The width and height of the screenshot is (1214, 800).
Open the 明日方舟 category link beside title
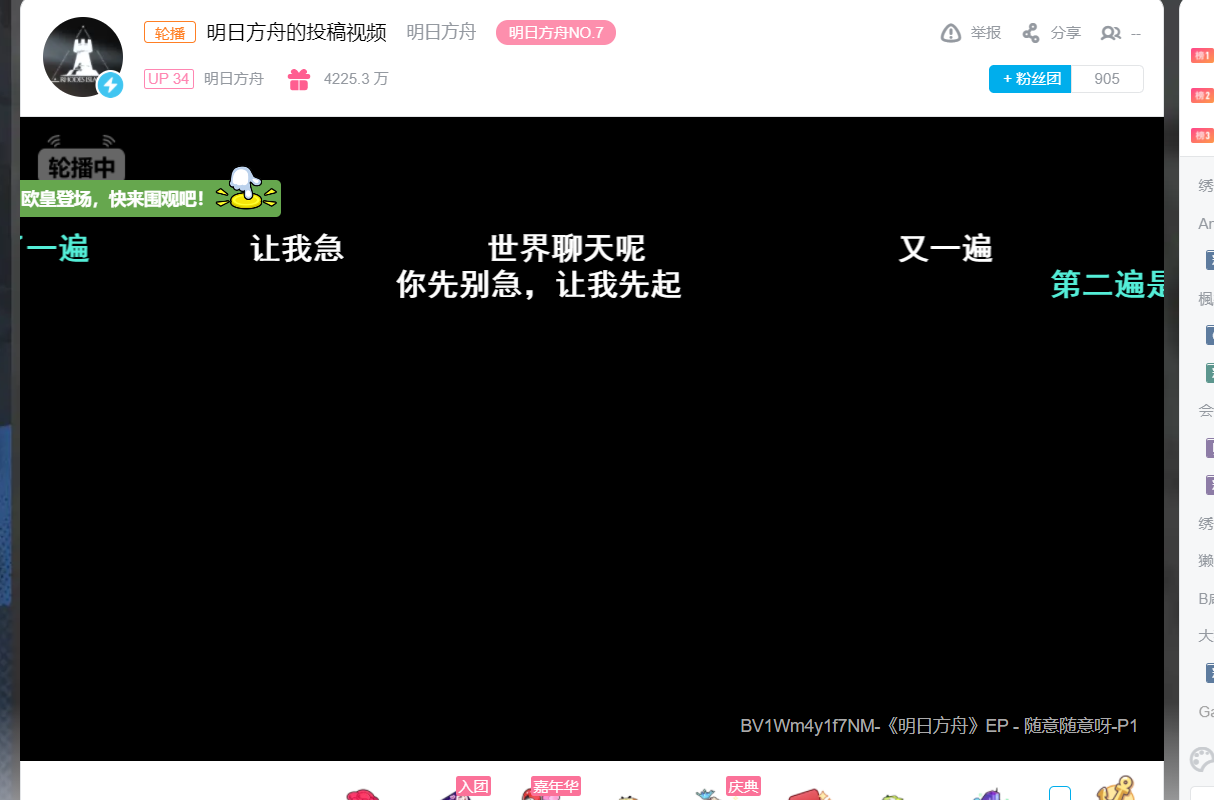pos(441,32)
